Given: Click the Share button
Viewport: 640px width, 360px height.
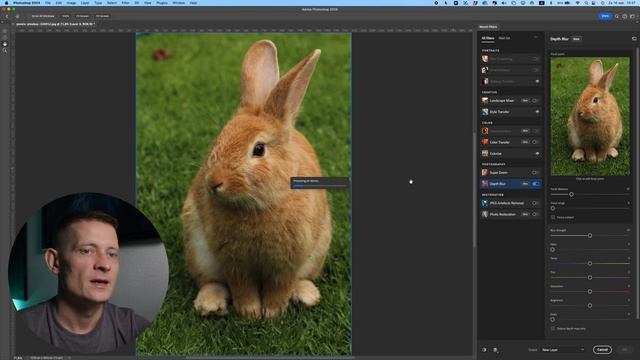Looking at the screenshot, I should (x=605, y=16).
